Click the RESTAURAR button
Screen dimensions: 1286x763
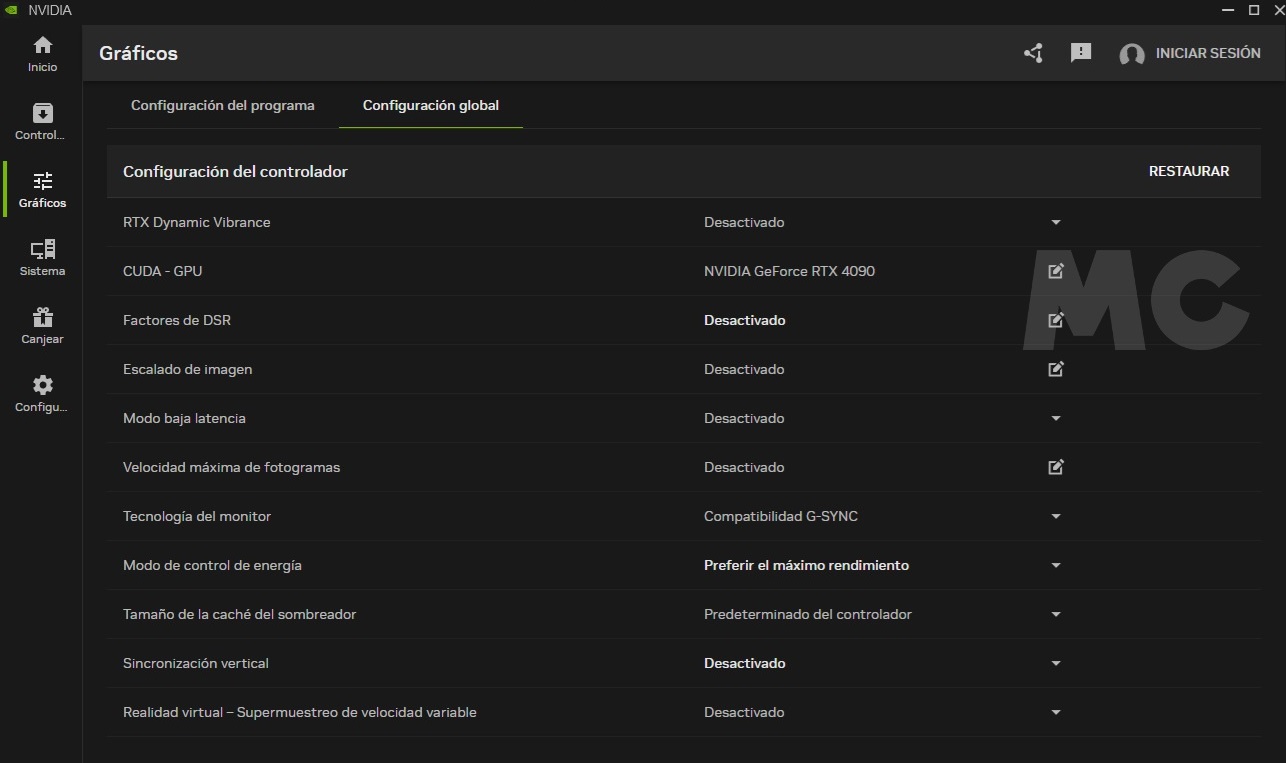[1189, 171]
